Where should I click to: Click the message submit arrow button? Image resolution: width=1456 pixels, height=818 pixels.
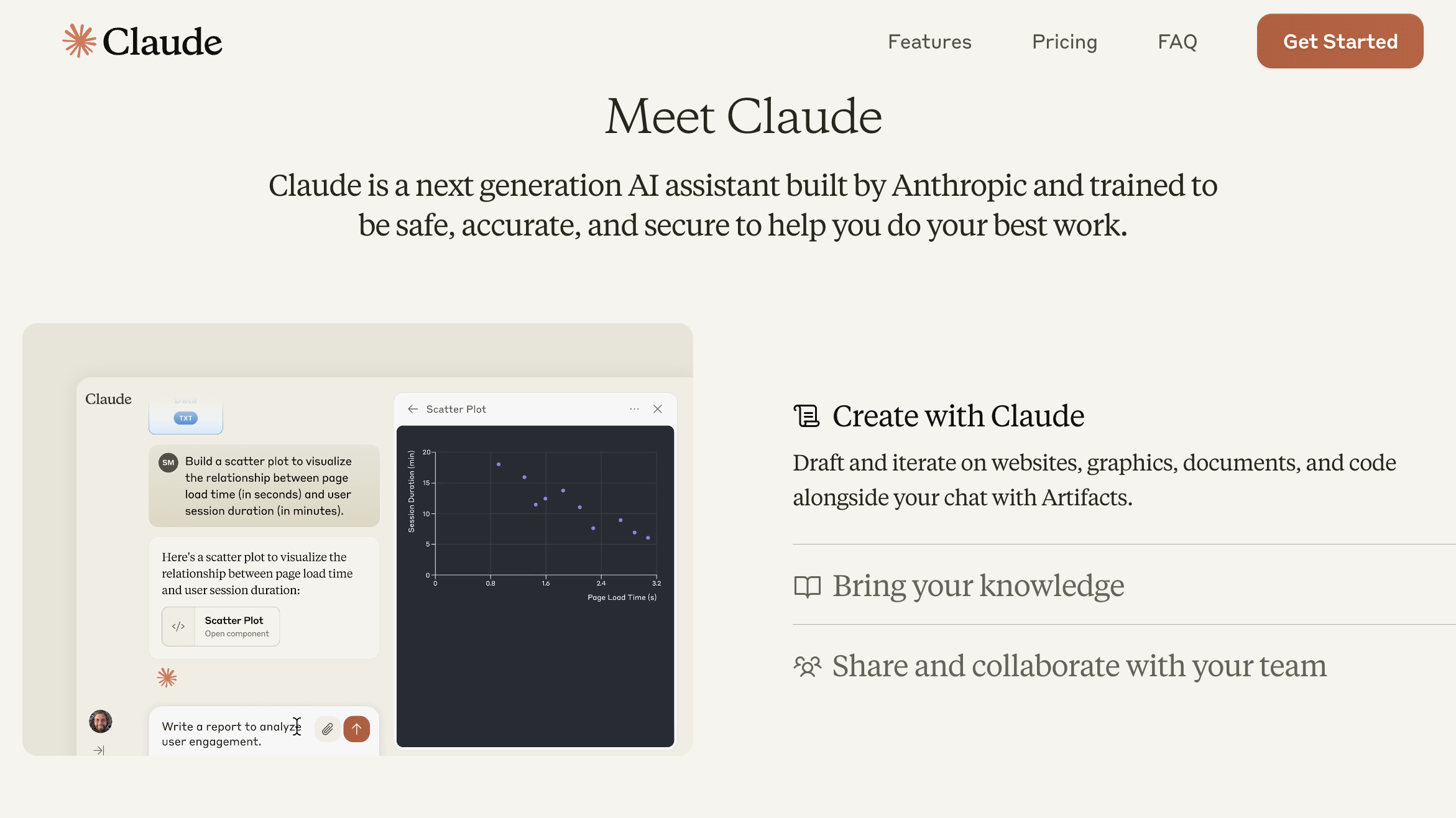click(x=356, y=729)
